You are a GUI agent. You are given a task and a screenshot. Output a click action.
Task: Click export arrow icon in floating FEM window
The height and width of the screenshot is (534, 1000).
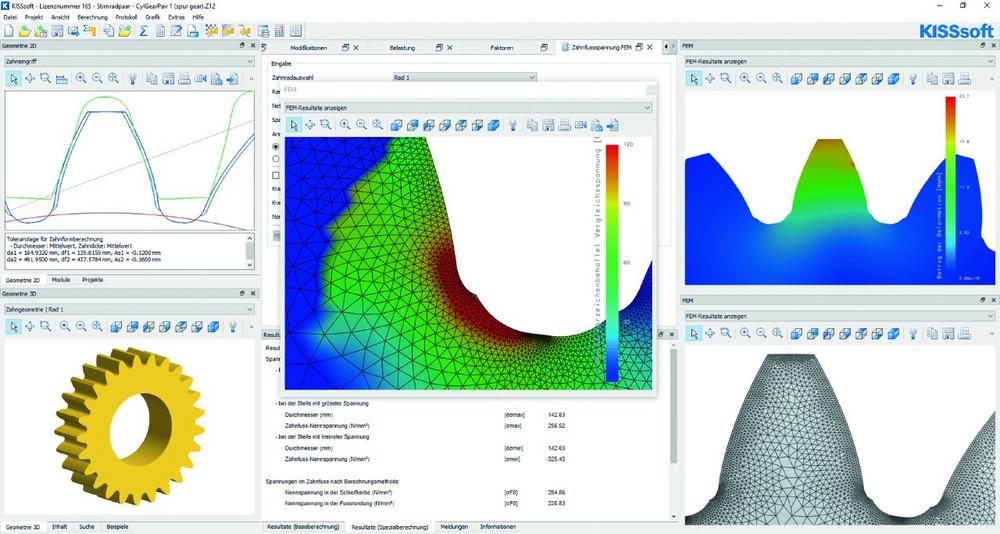[613, 126]
